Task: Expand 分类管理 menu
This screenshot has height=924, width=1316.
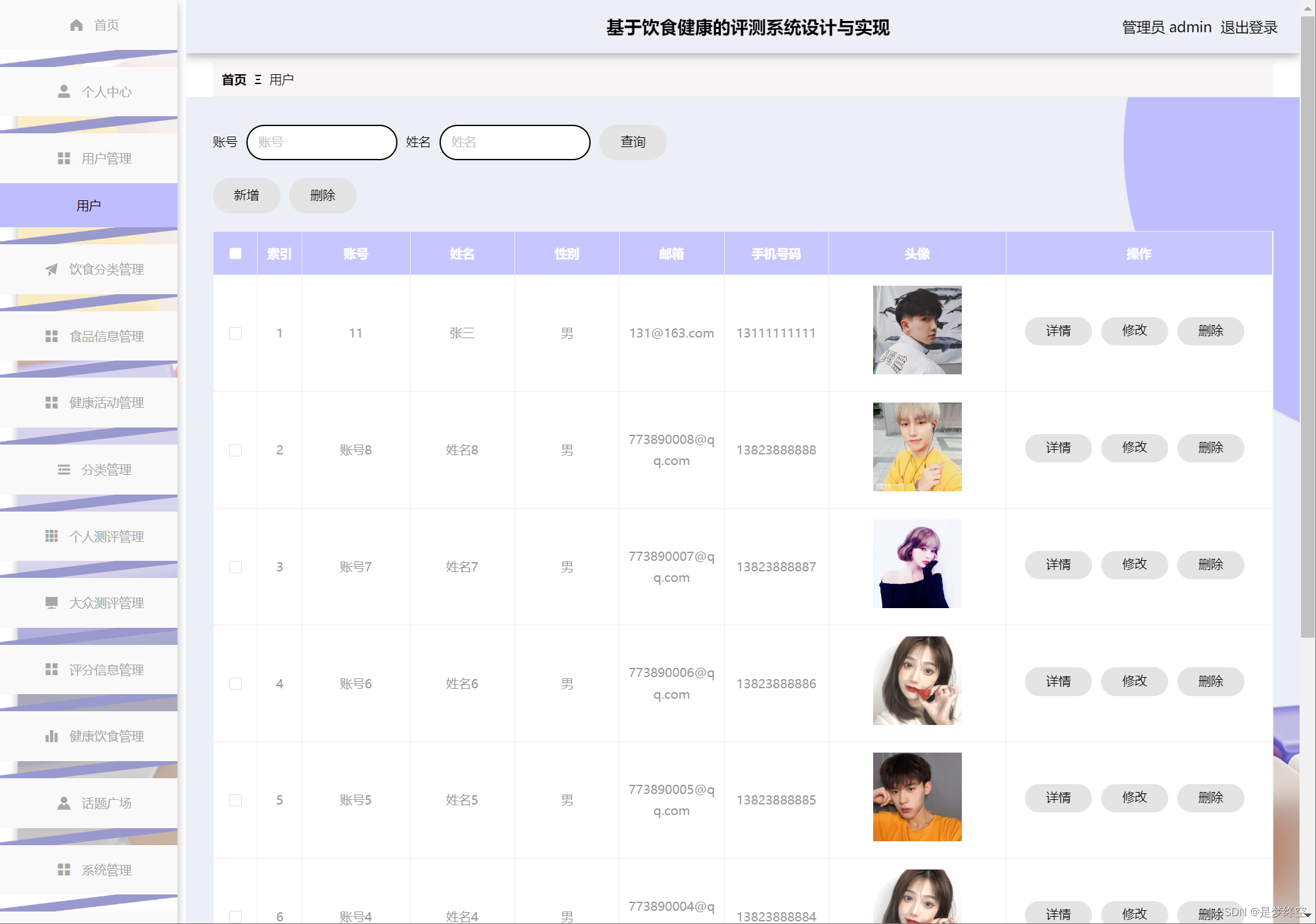Action: coord(89,470)
